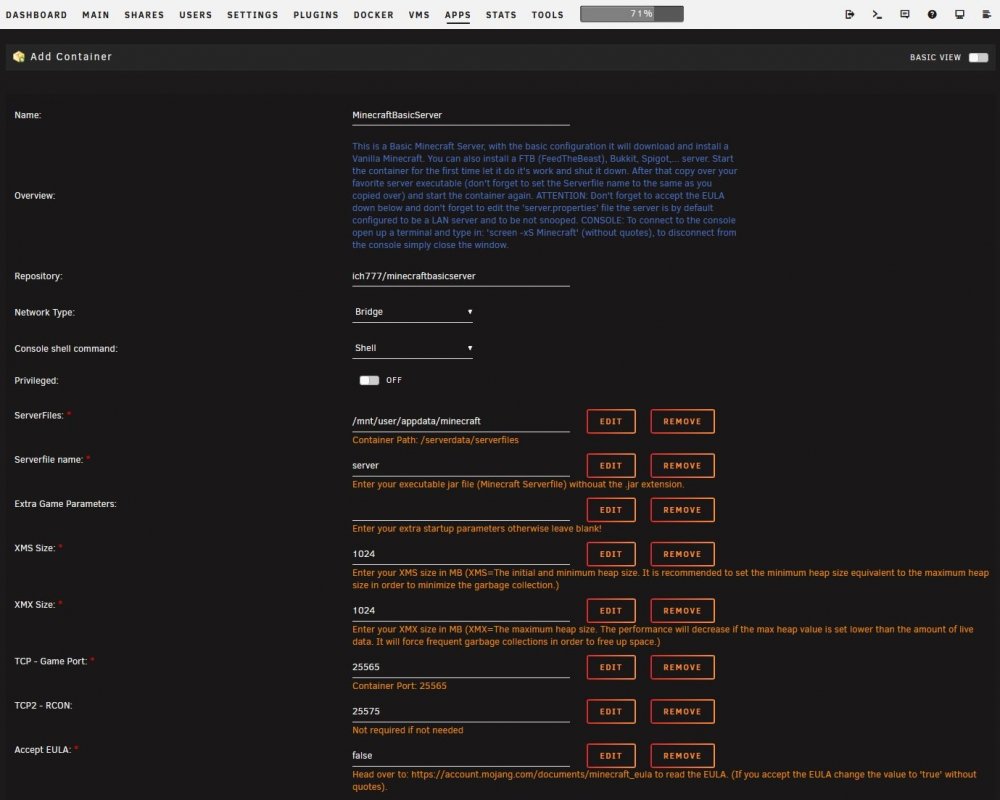Remove the Accept EULA variable
Viewport: 1000px width, 800px height.
[682, 755]
